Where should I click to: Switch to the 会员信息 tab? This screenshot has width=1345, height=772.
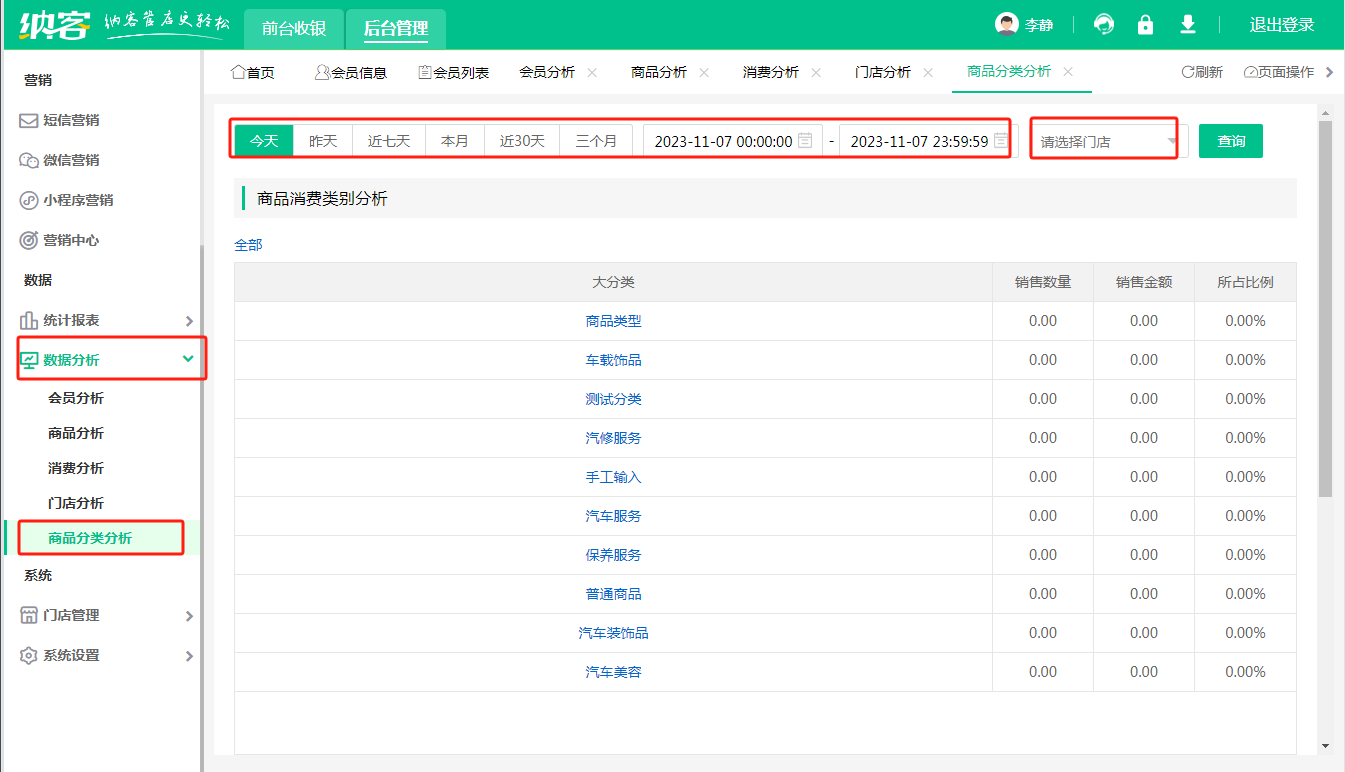(x=350, y=72)
